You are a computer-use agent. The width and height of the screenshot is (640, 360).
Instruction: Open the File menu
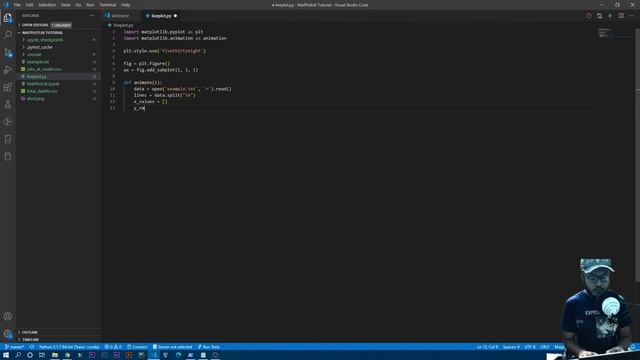pos(17,5)
